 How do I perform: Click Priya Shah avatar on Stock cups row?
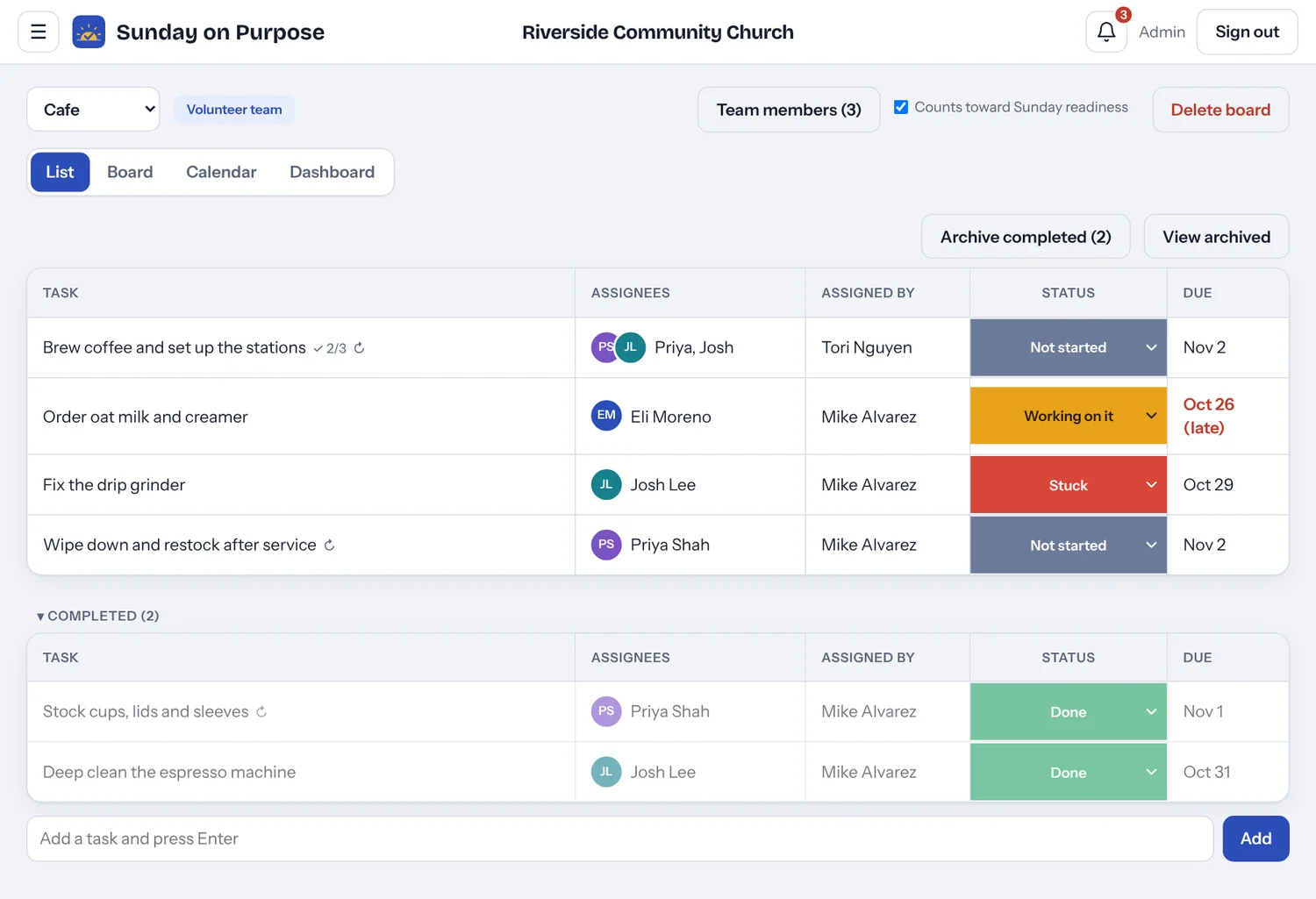point(606,711)
